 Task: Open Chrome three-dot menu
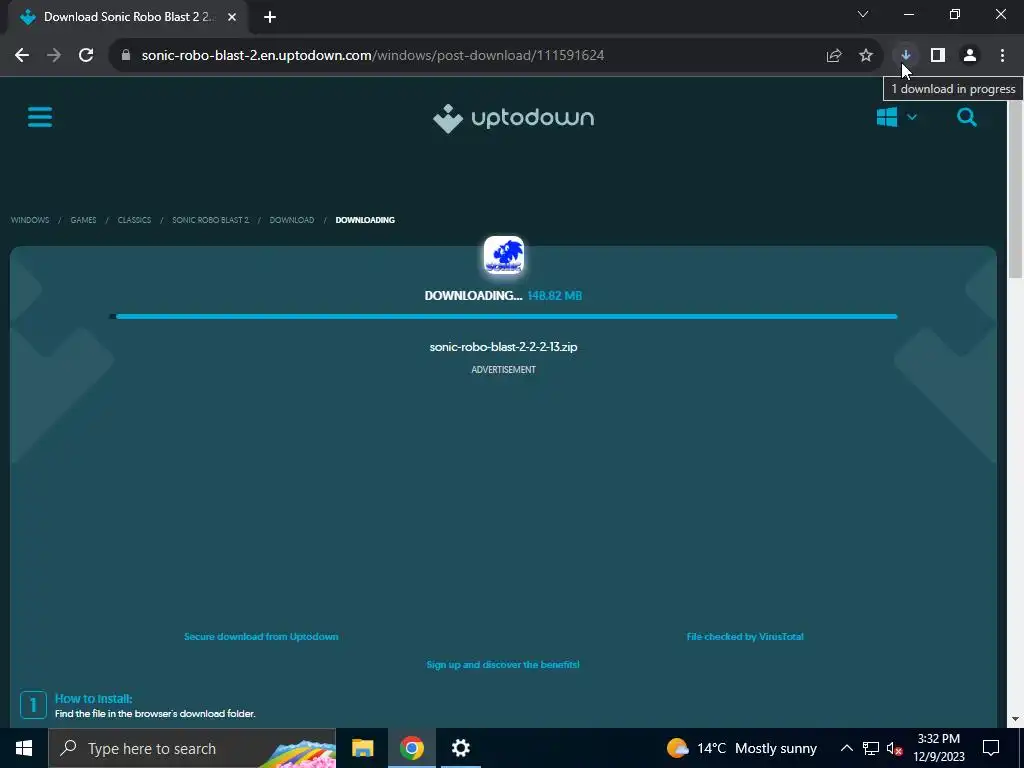[1002, 56]
